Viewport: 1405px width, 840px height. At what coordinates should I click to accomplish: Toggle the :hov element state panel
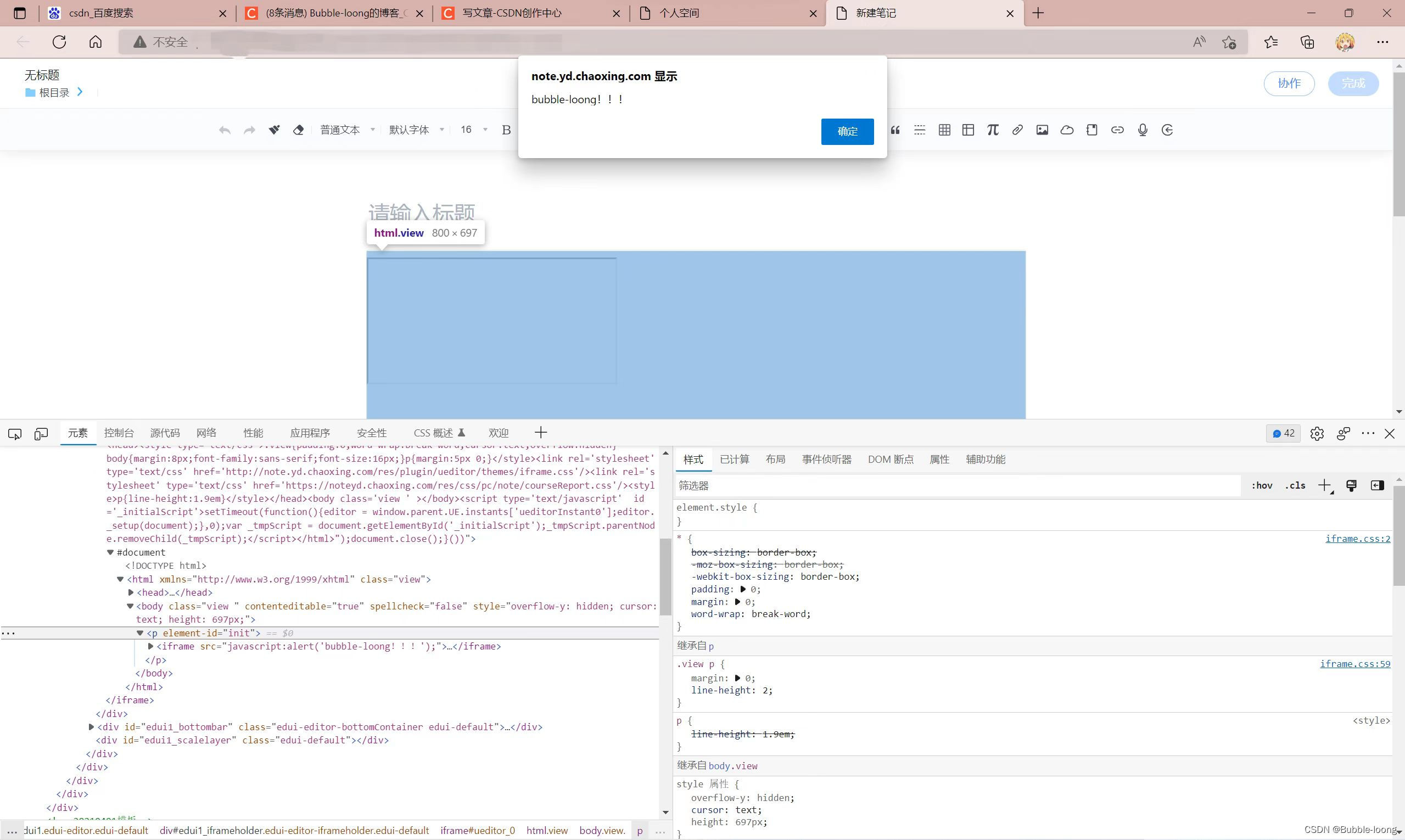tap(1261, 486)
